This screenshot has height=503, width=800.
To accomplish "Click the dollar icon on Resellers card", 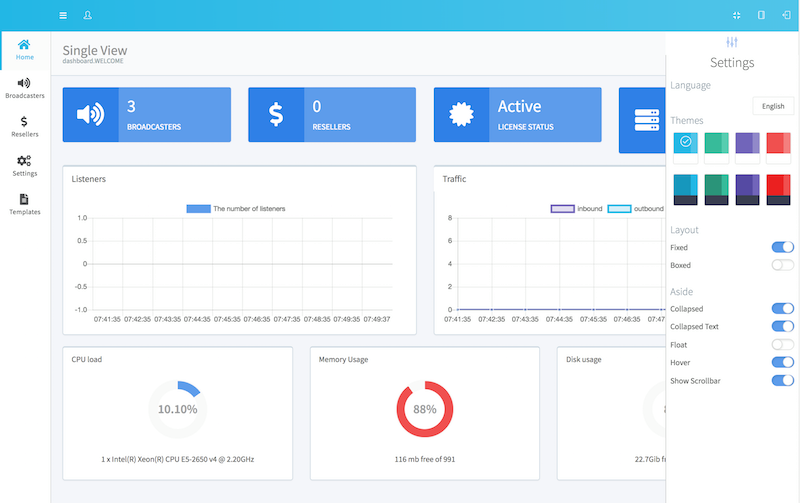I will [276, 114].
